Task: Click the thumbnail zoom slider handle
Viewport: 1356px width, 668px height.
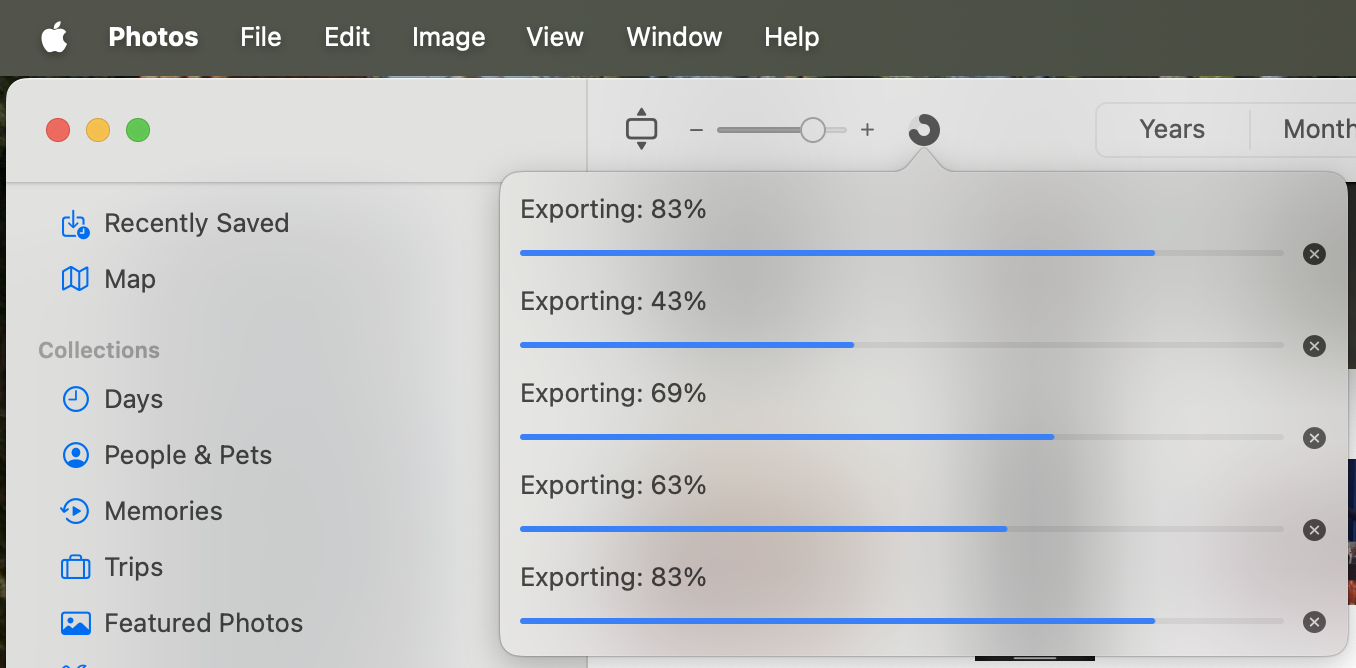Action: pos(813,130)
